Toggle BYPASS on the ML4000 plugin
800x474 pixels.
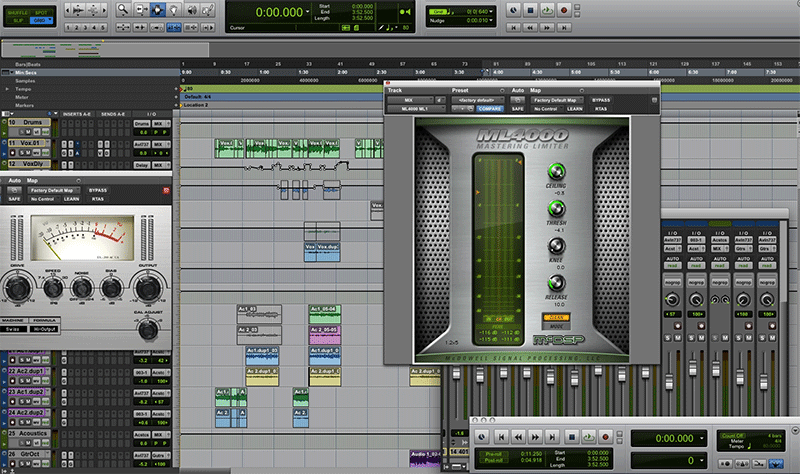[x=601, y=100]
